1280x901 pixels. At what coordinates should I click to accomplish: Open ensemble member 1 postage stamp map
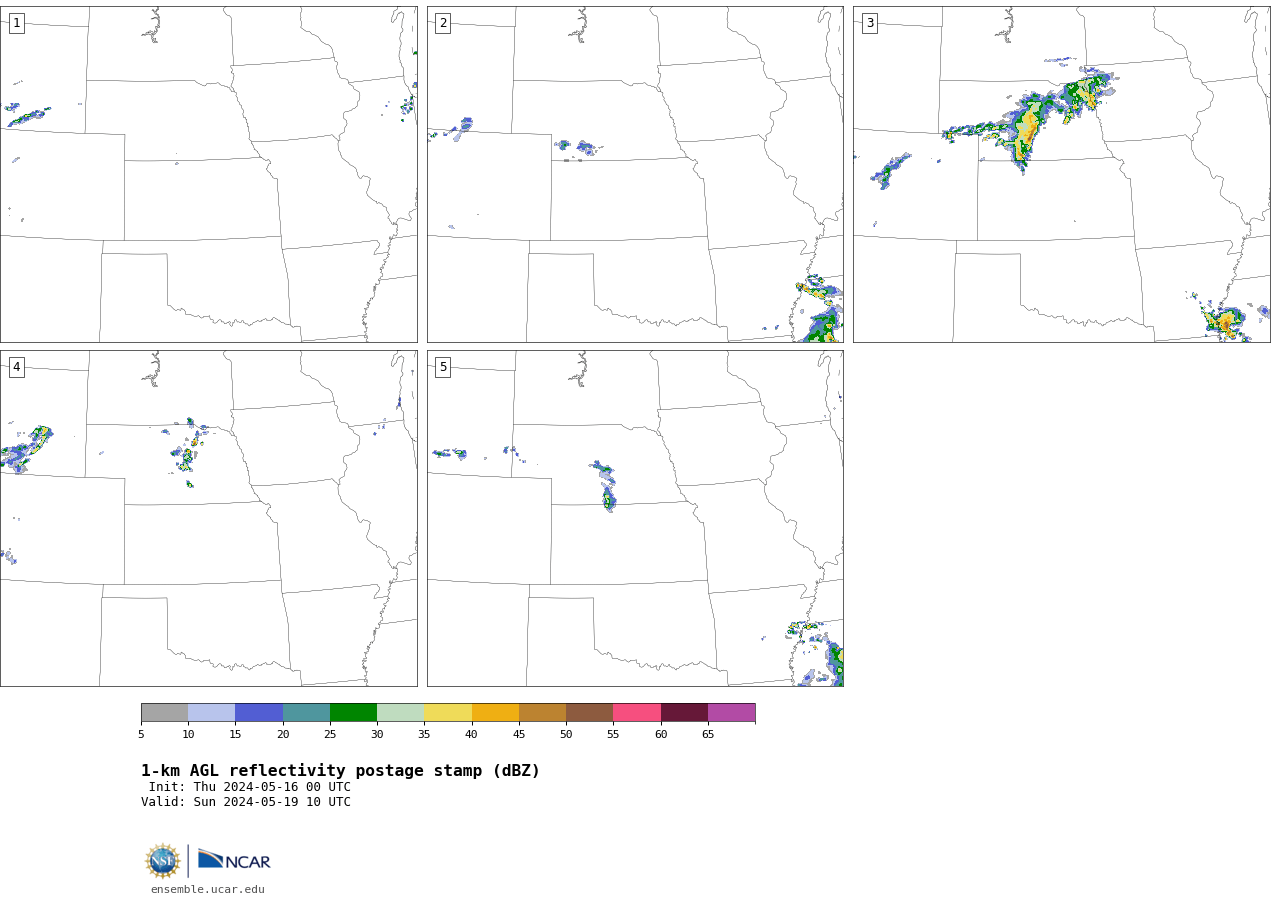click(209, 175)
